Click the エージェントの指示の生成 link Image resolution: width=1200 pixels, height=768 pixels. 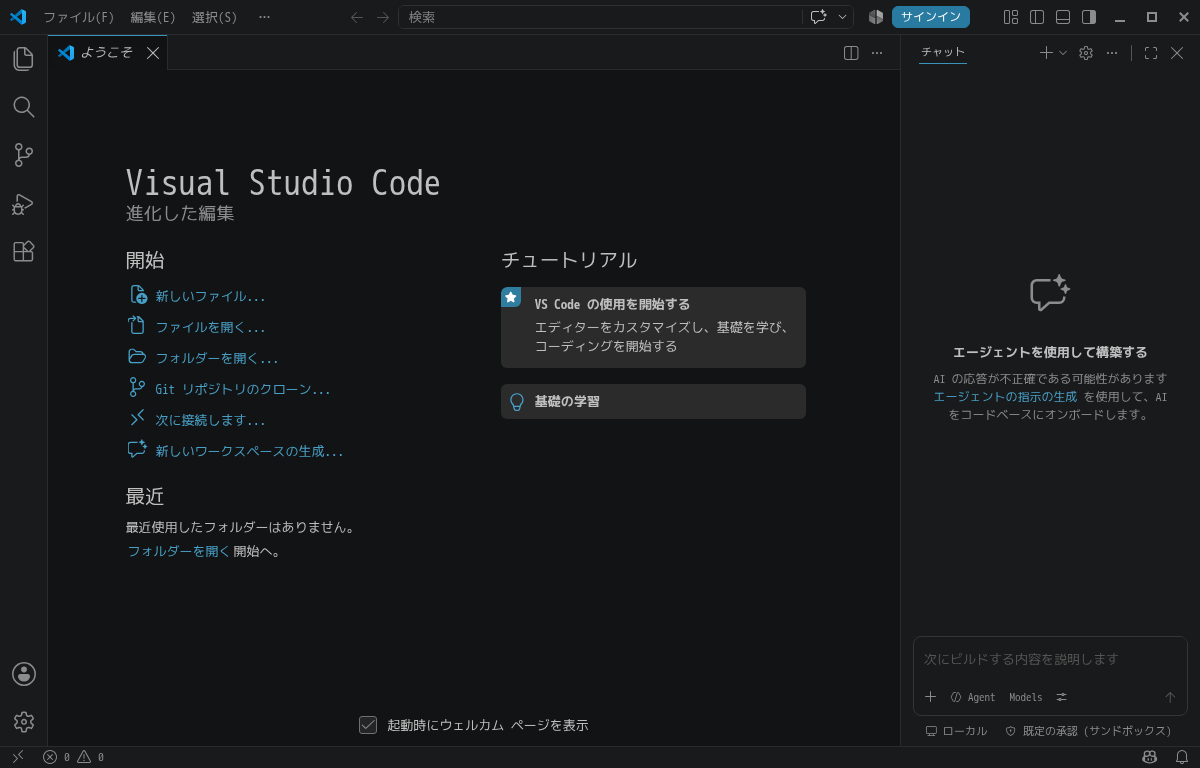click(x=1006, y=397)
